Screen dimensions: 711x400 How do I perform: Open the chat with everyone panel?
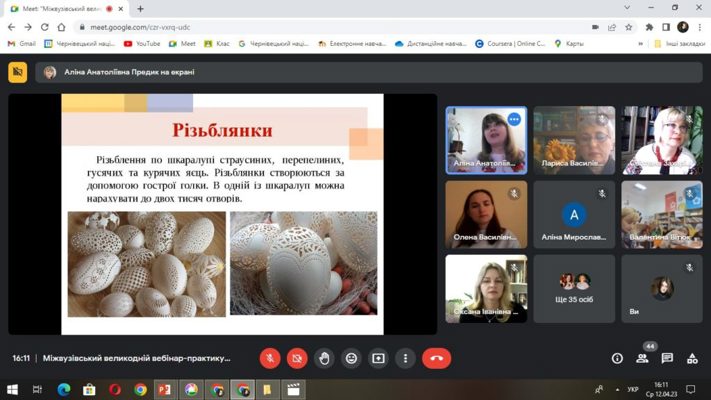[x=667, y=358]
